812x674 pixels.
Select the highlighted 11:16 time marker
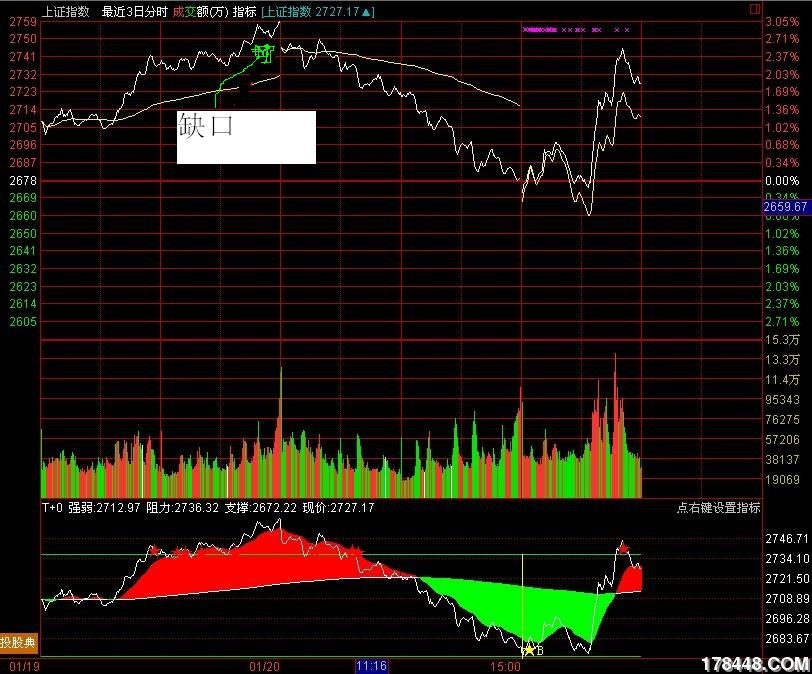[x=371, y=664]
